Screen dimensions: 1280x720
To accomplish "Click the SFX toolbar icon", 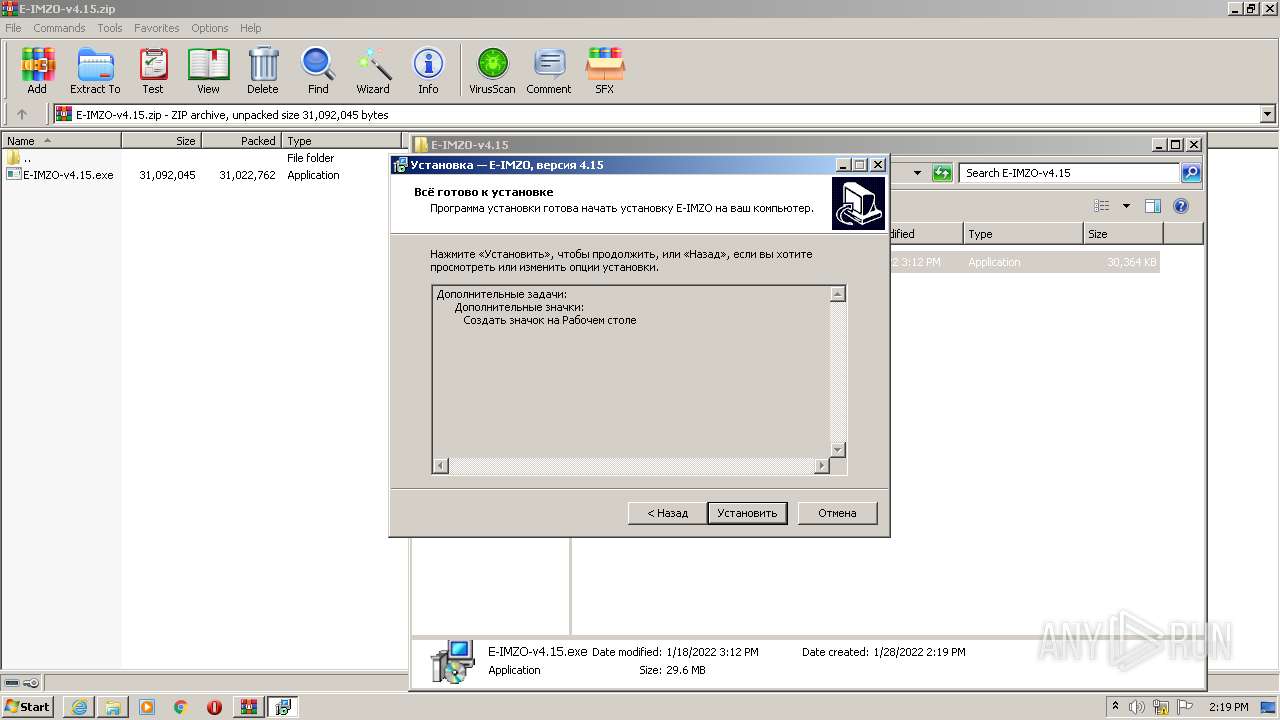I will click(605, 65).
